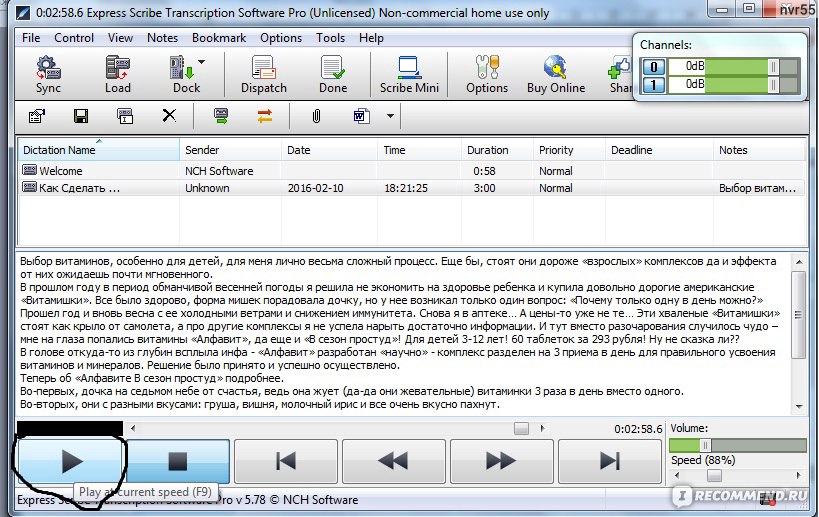Click the rename dictation cassette icon
Screen dimensions: 819x517
(x=125, y=115)
